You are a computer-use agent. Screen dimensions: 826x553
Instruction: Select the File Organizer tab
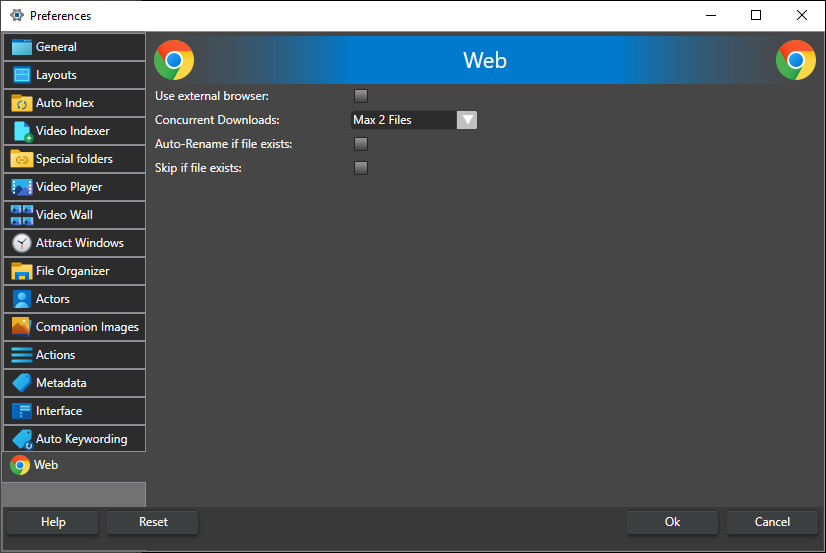(x=74, y=271)
